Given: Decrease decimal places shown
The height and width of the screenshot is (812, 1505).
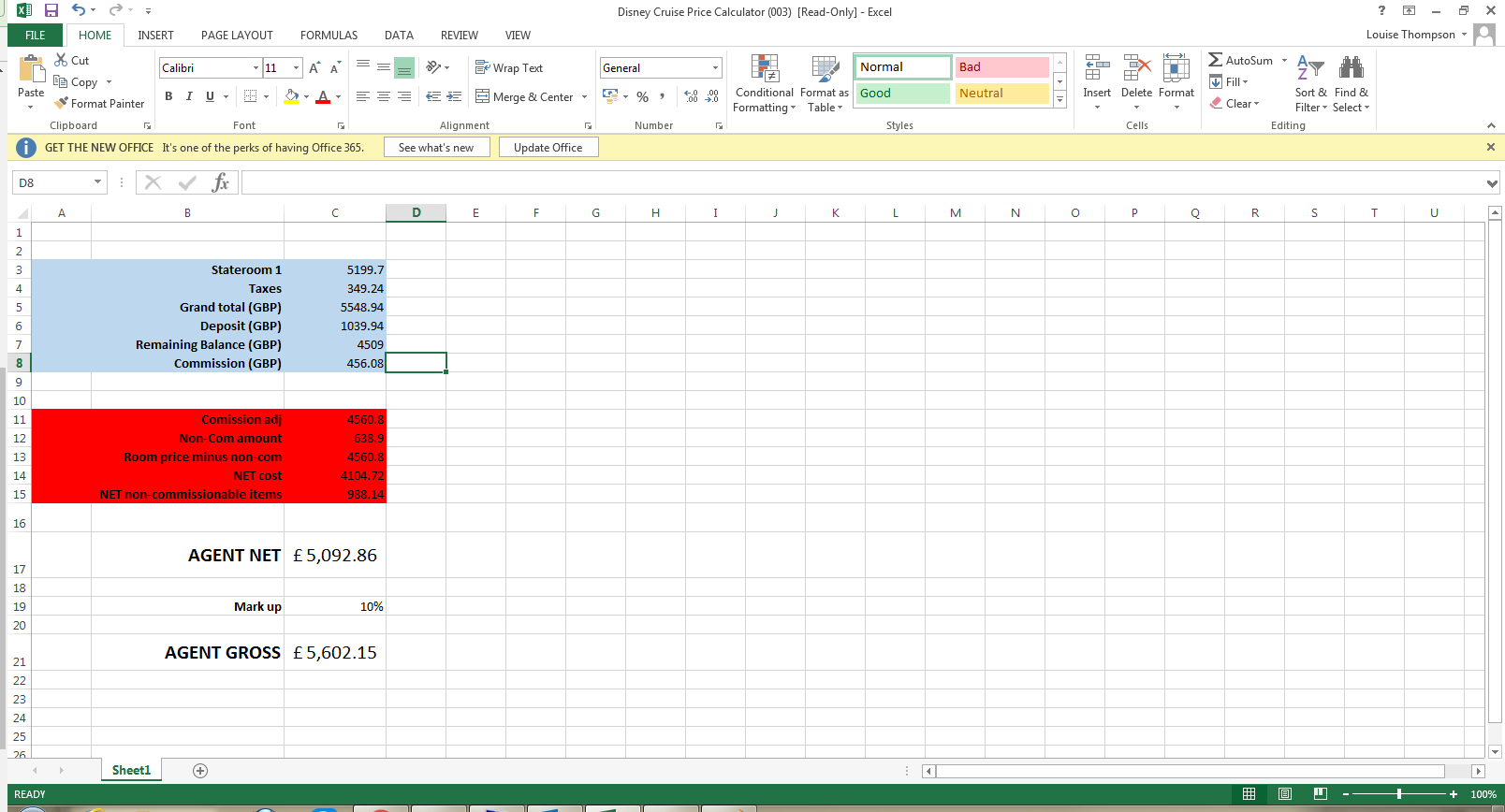Looking at the screenshot, I should (x=712, y=96).
